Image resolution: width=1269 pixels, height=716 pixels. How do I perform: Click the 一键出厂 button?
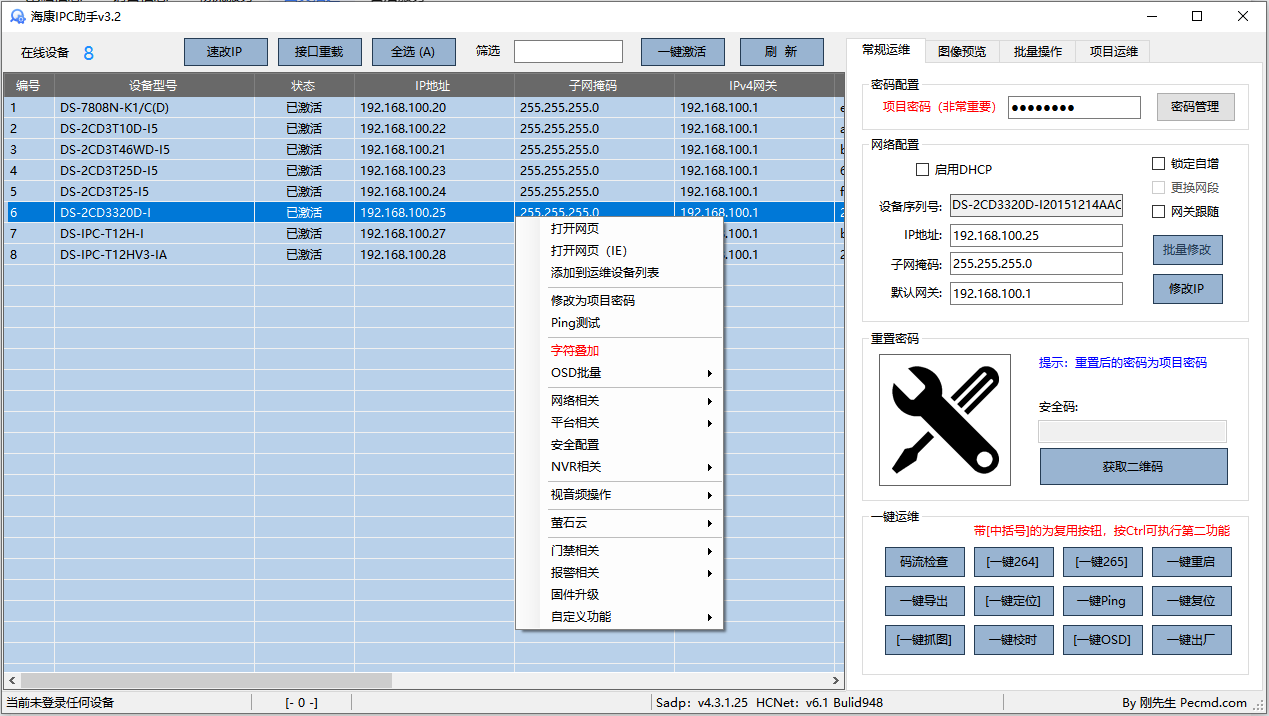1192,640
